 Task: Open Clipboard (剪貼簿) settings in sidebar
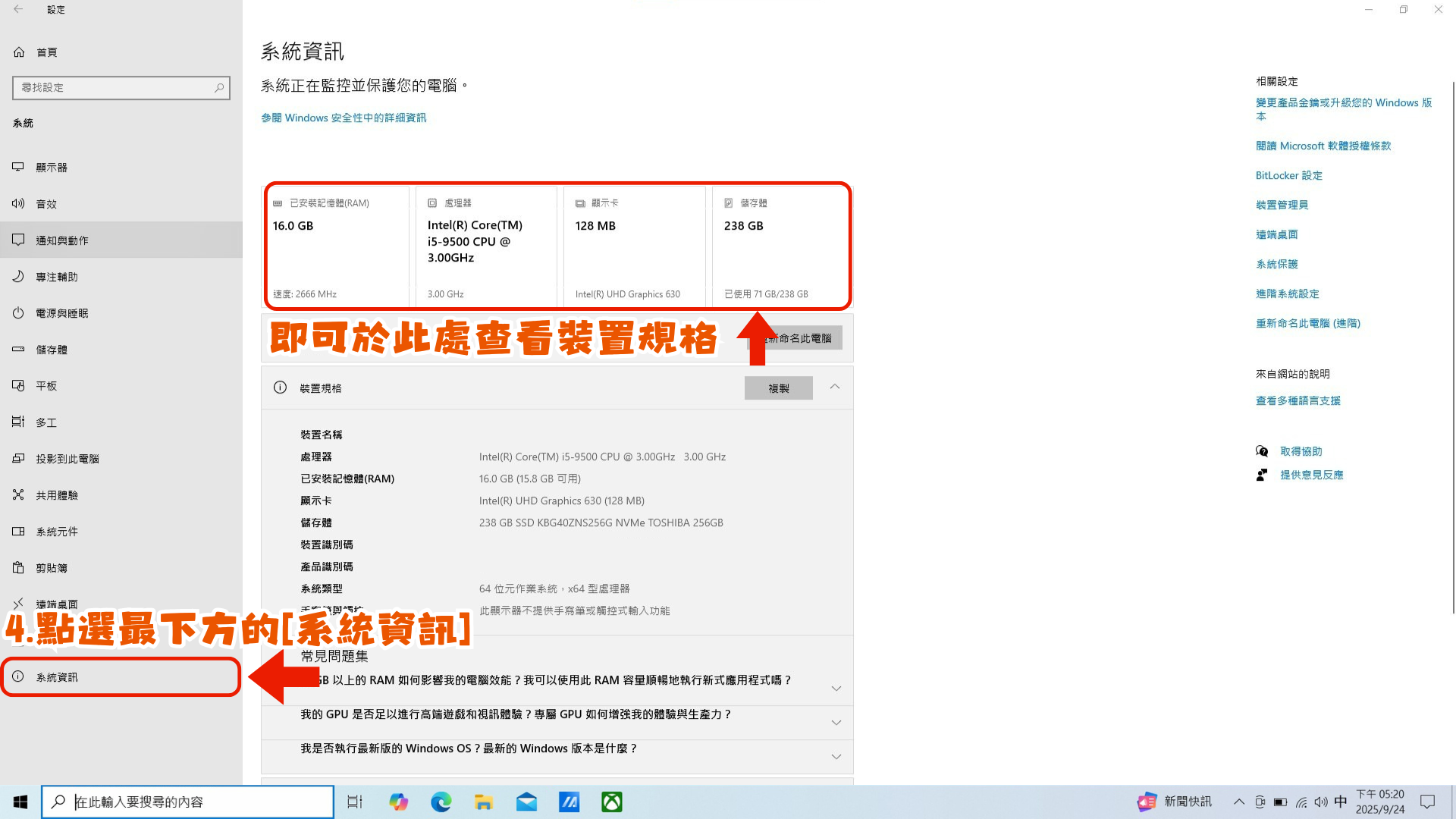click(51, 568)
